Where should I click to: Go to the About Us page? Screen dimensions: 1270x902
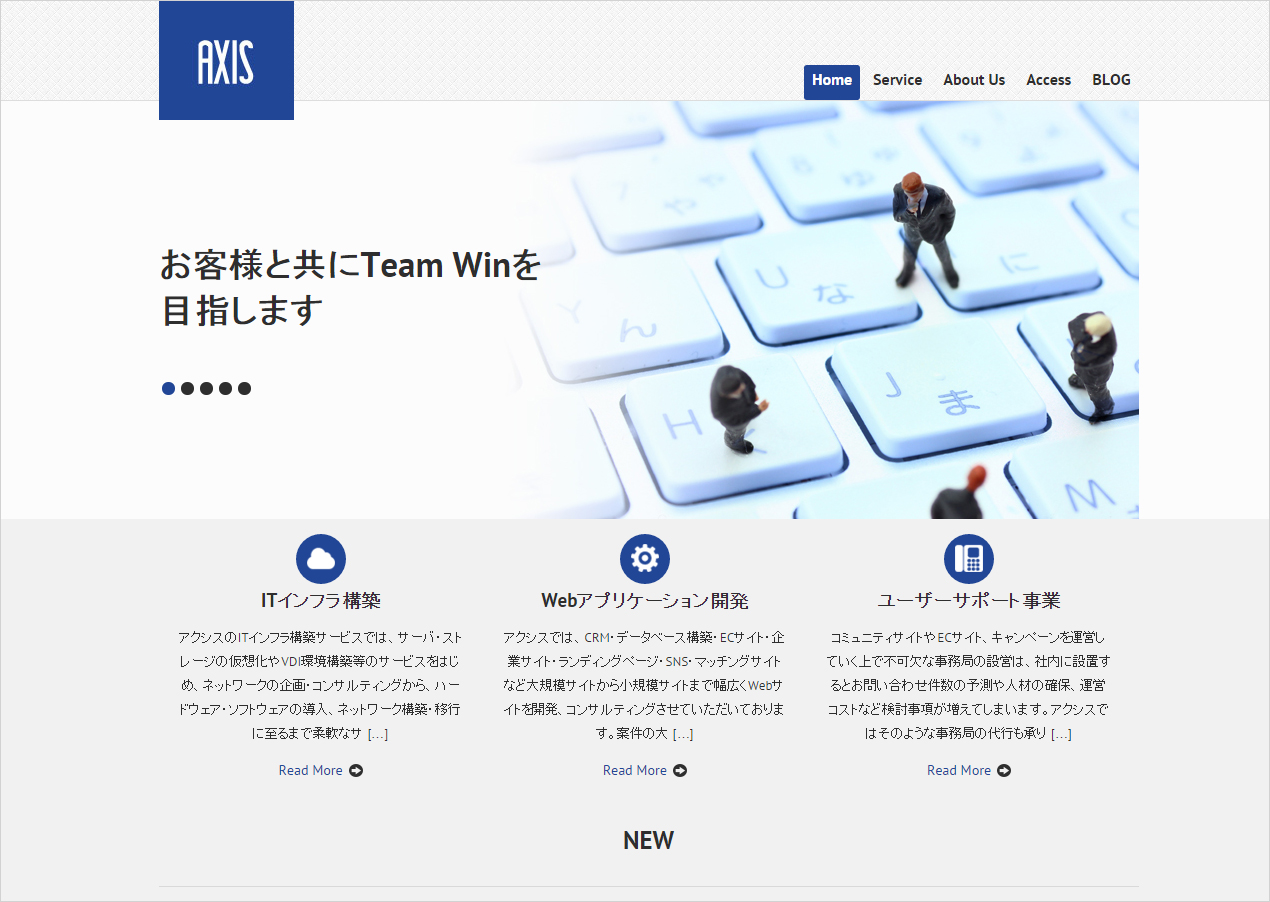tap(974, 81)
